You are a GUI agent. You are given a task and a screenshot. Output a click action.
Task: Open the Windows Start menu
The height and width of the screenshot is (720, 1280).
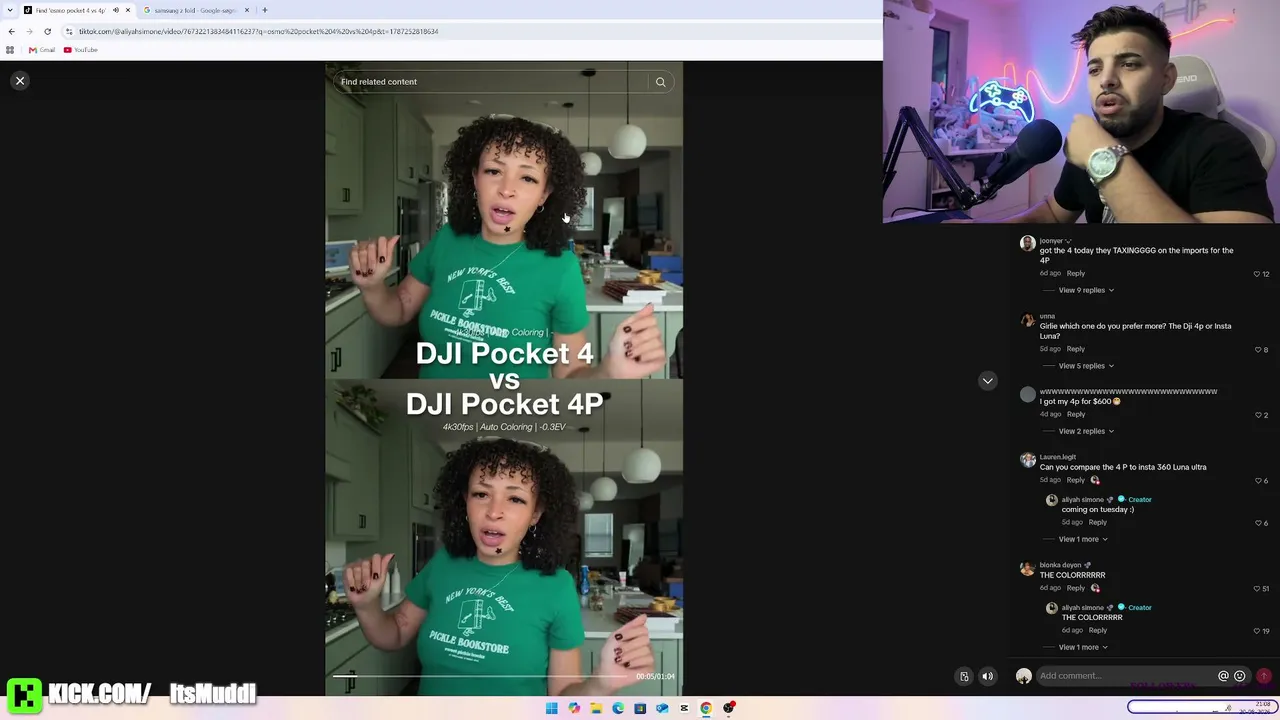pos(552,708)
